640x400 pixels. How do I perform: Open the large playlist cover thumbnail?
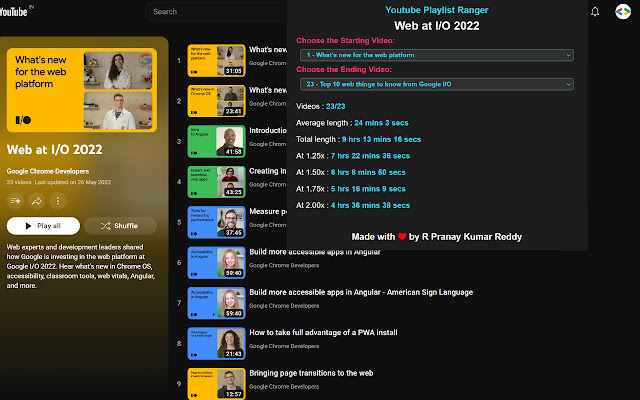click(82, 90)
